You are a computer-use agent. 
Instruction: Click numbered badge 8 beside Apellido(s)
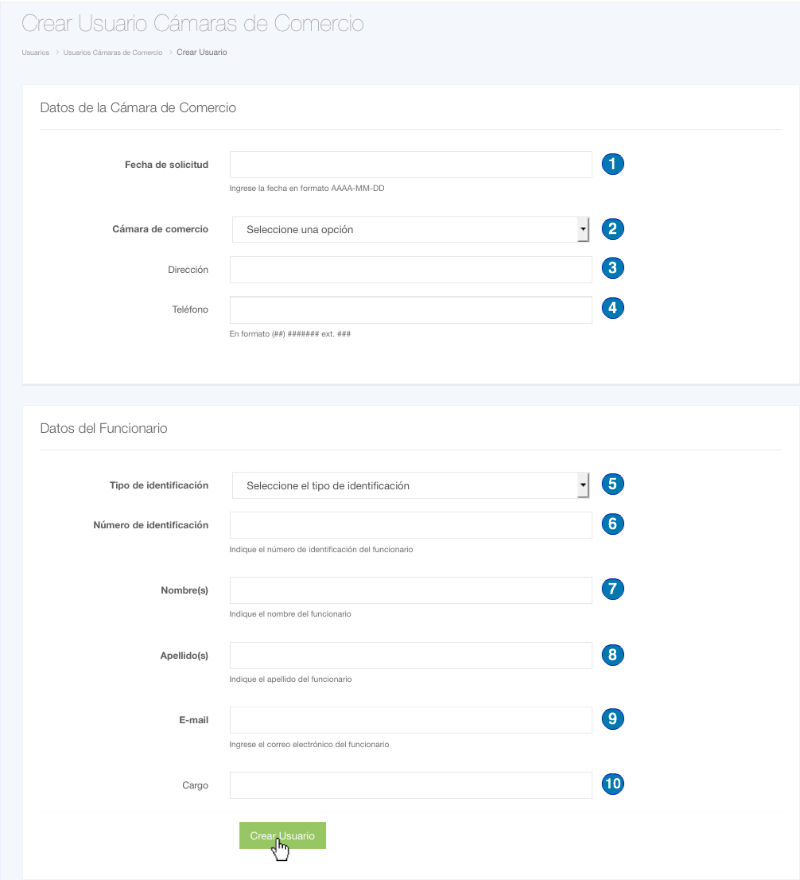(613, 655)
